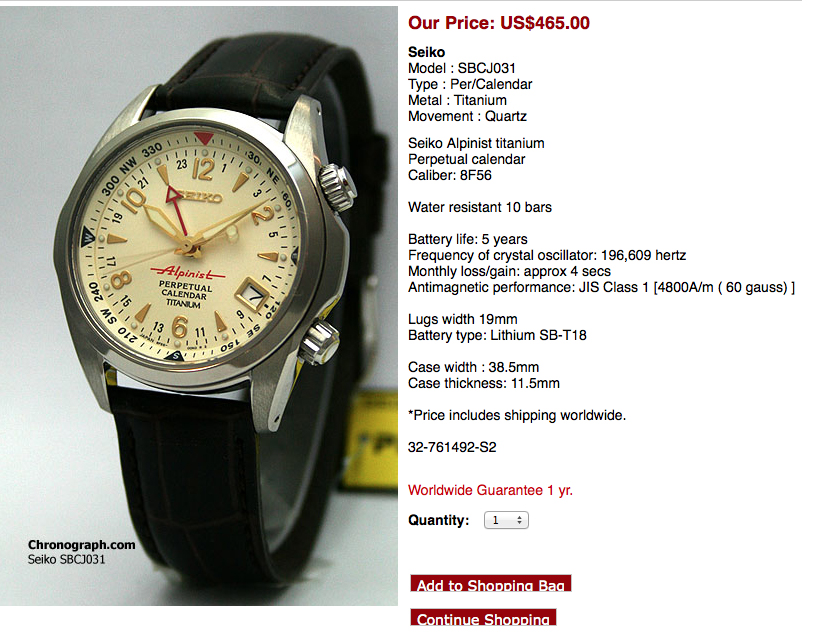Click the red triangle on compass ring
The height and width of the screenshot is (641, 819).
[203, 138]
